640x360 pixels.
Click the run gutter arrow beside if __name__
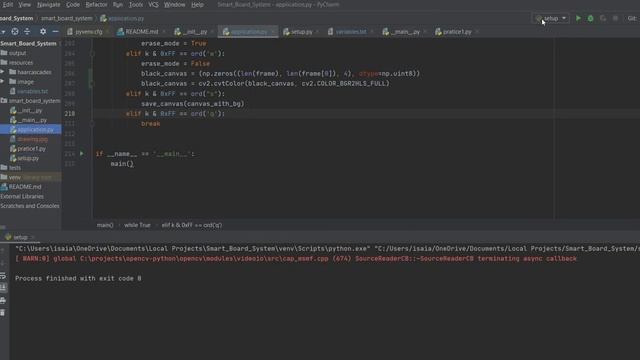pos(82,153)
